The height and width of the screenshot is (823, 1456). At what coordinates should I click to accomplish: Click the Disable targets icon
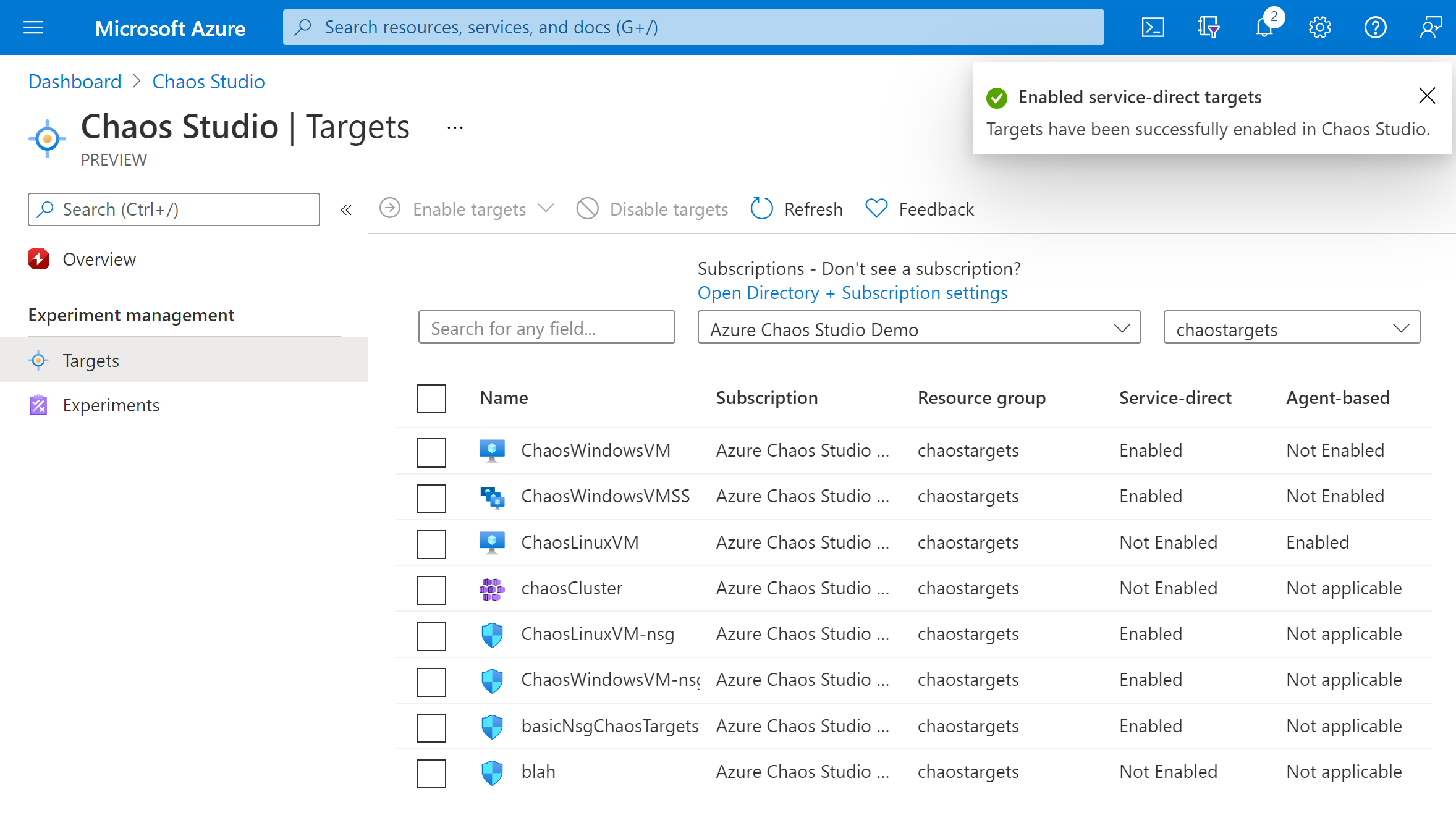(588, 208)
